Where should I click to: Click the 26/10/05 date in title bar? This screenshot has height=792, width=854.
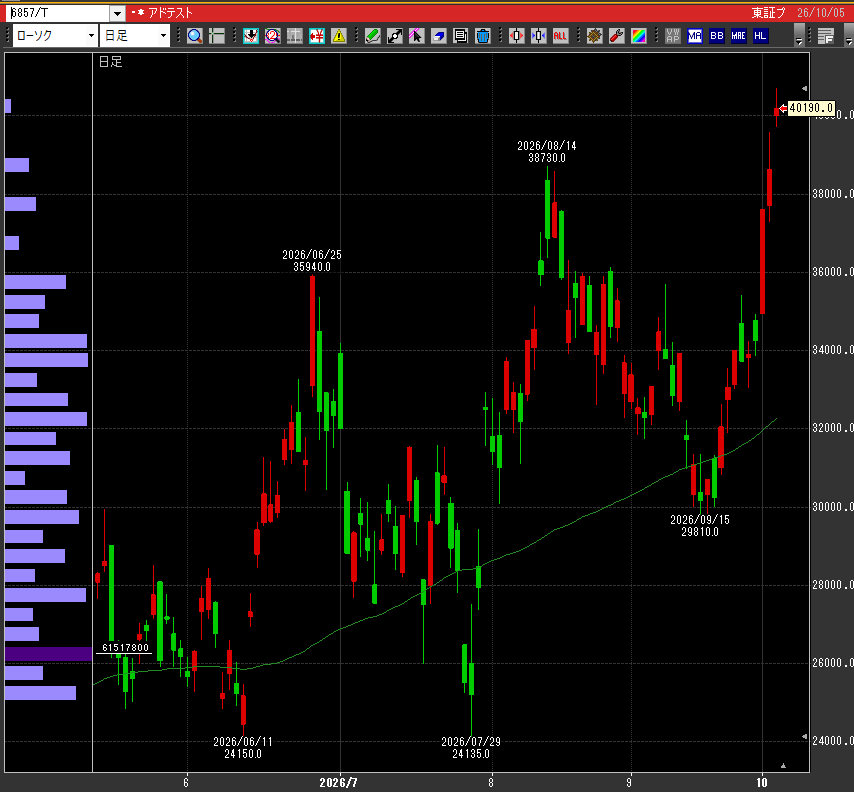[x=820, y=13]
